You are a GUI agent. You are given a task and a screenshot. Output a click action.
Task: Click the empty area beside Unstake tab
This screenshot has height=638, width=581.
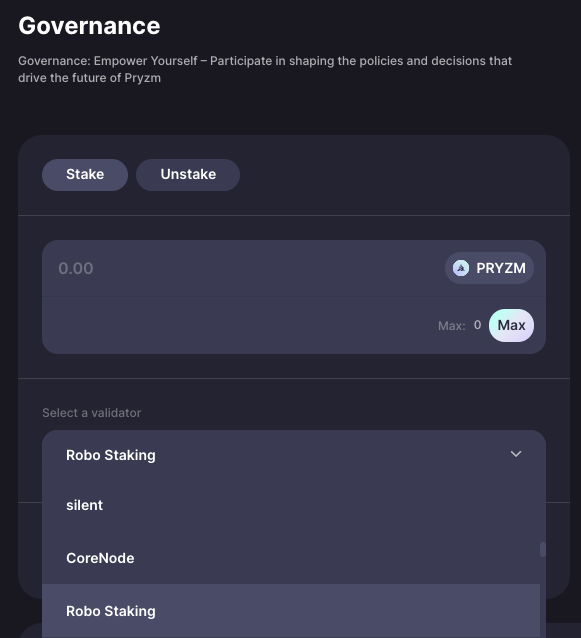[x=403, y=175]
